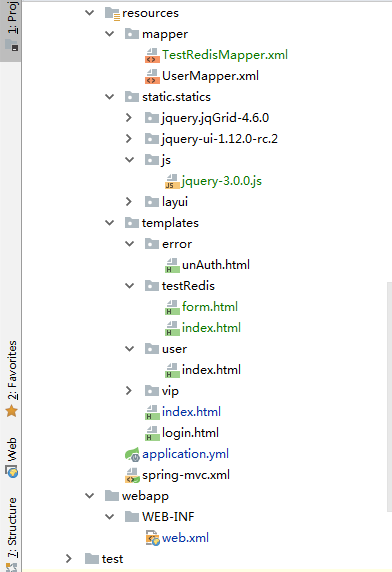Click the mapper folder icon
Image resolution: width=392 pixels, height=572 pixels.
(x=132, y=34)
